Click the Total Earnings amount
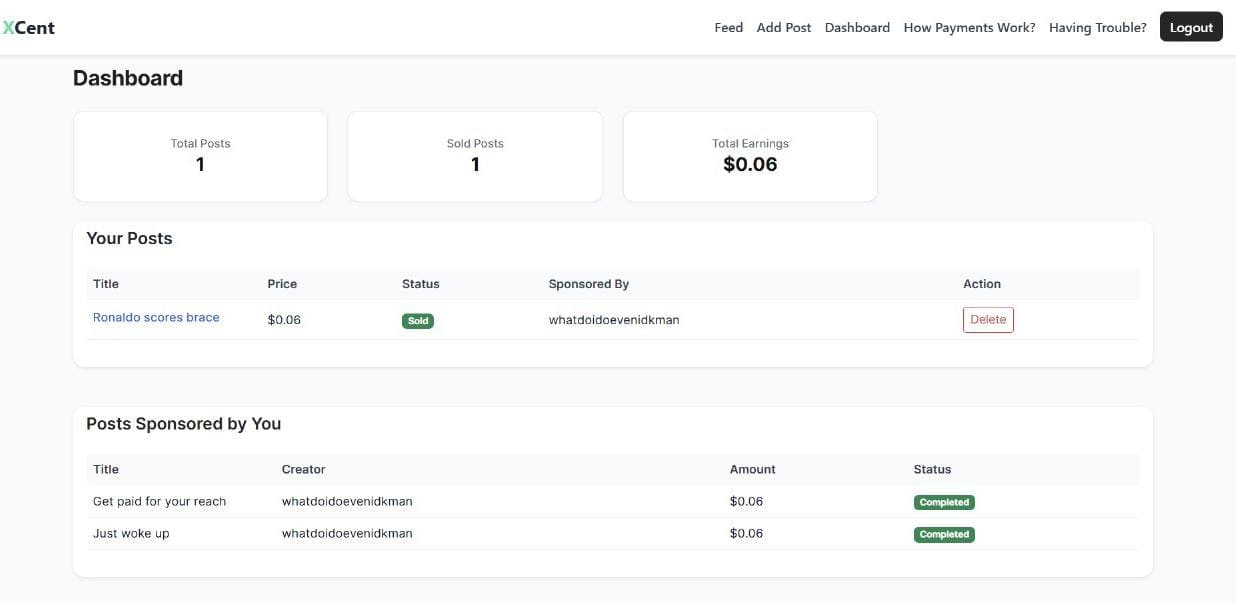This screenshot has width=1236, height=603. click(x=750, y=164)
